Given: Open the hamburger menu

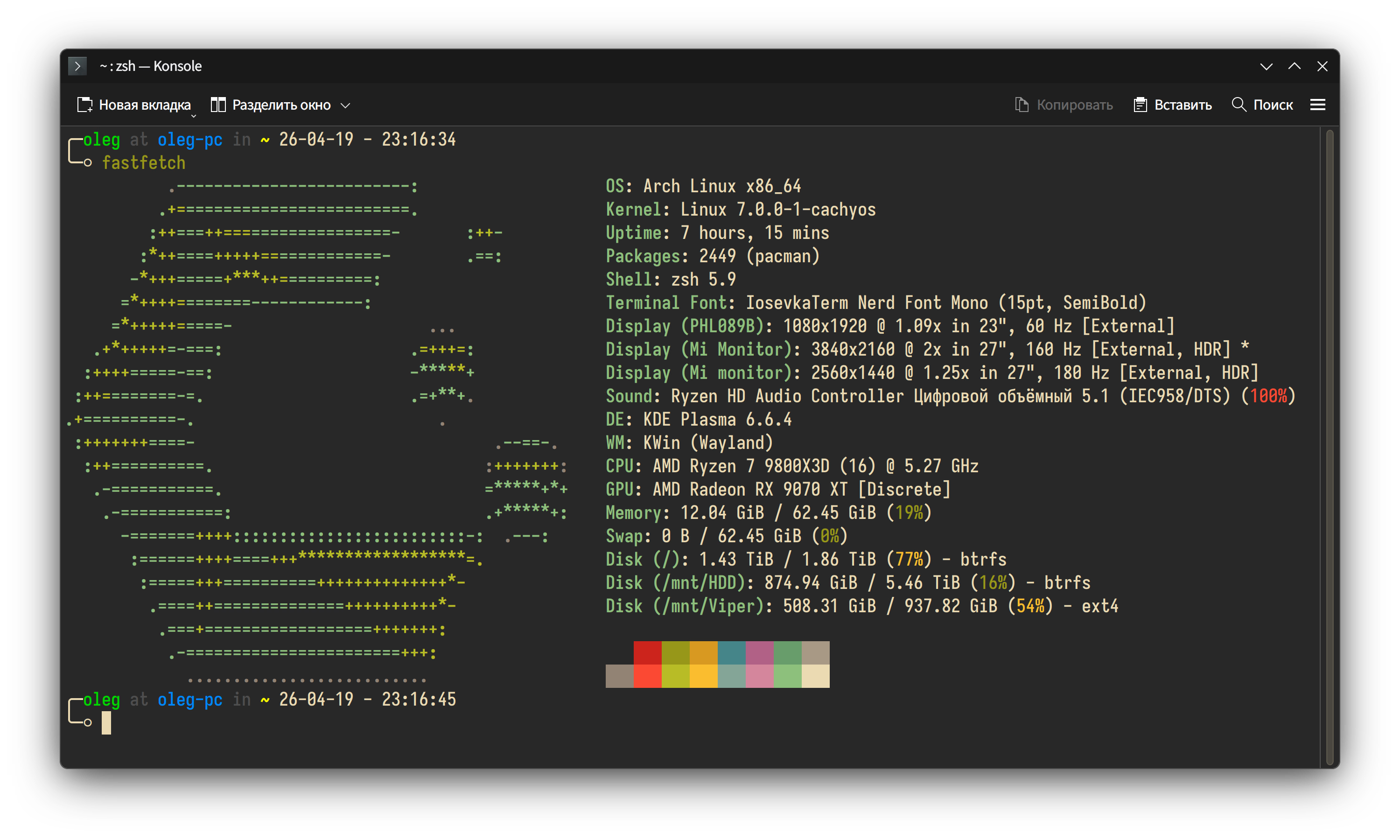Looking at the screenshot, I should click(1317, 105).
